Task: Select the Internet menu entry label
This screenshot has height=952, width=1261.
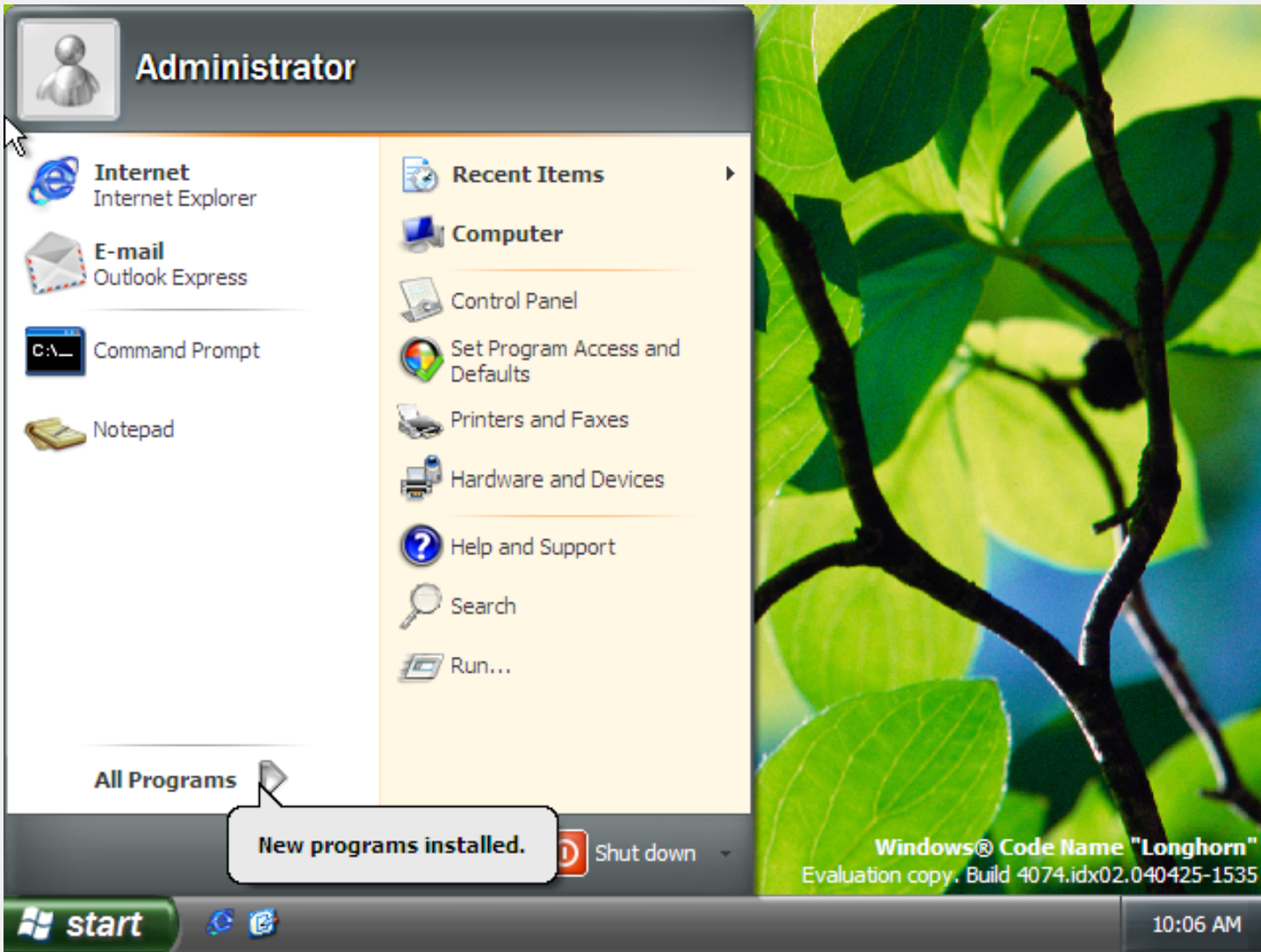Action: click(141, 172)
